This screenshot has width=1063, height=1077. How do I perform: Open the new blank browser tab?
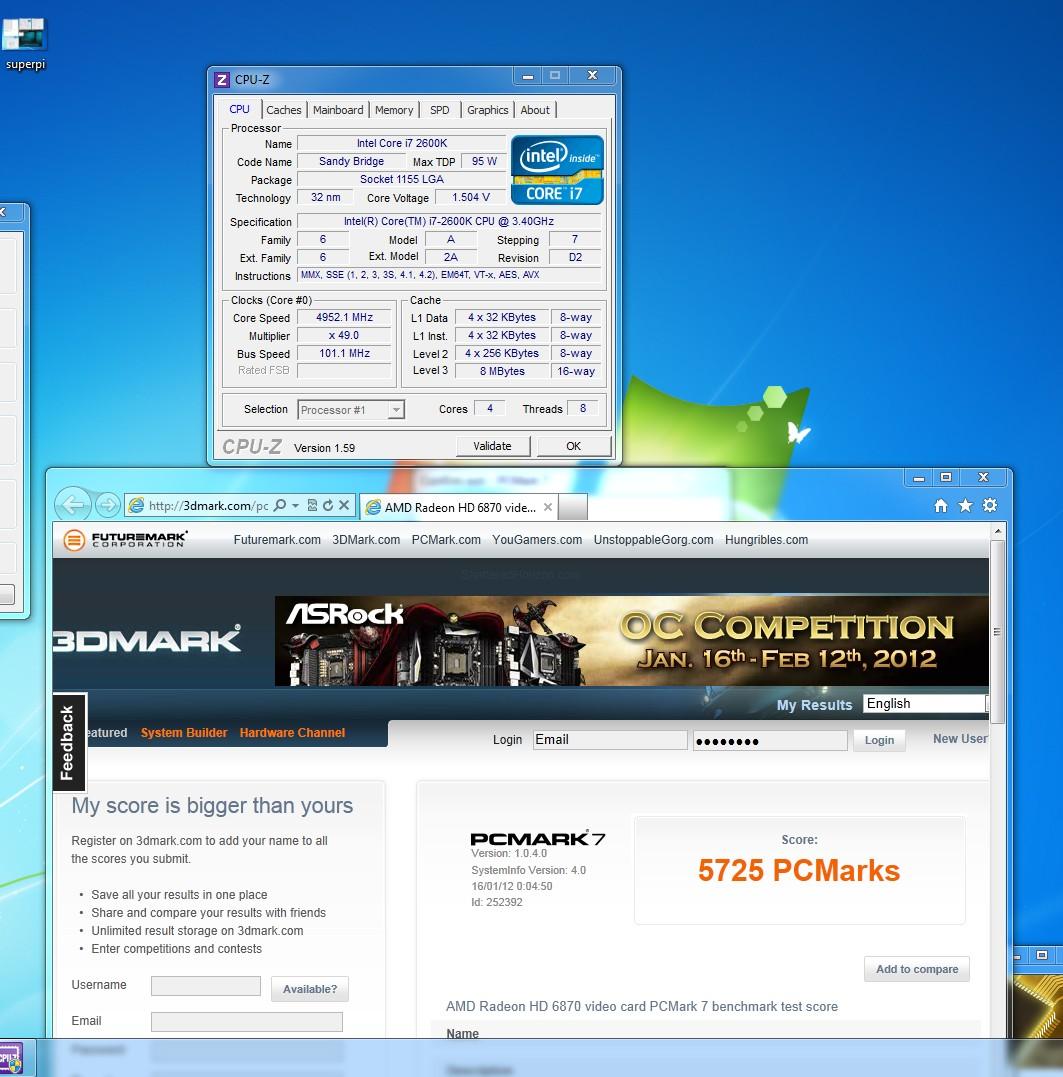573,507
